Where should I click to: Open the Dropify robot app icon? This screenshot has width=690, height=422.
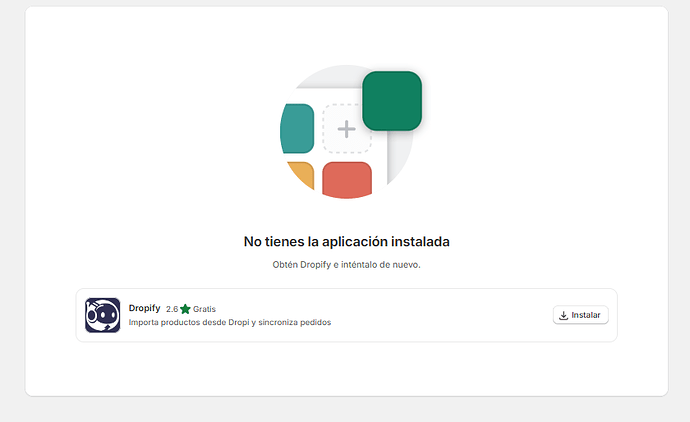103,315
